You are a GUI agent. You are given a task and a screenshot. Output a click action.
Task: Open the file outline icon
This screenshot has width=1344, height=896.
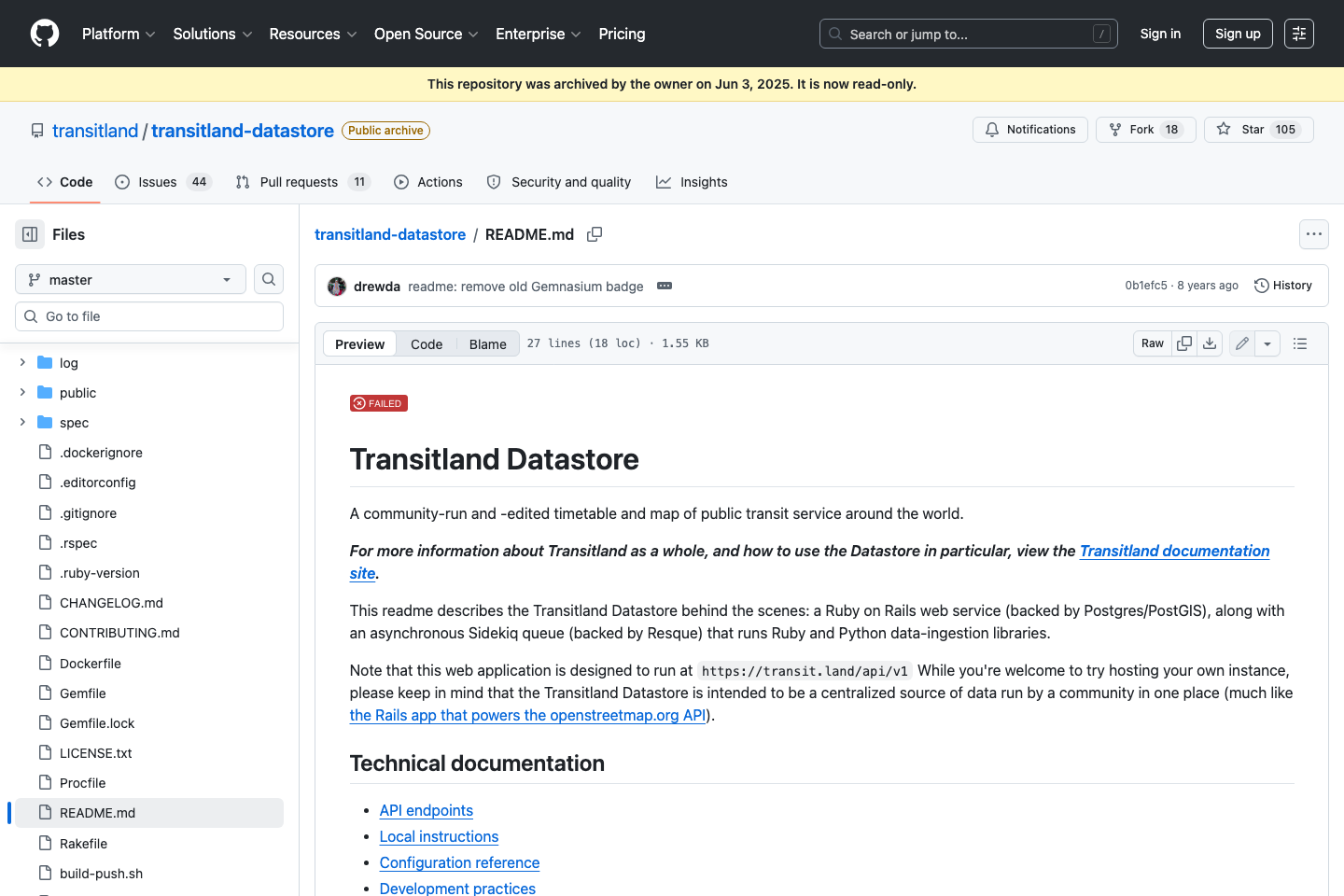tap(1299, 343)
